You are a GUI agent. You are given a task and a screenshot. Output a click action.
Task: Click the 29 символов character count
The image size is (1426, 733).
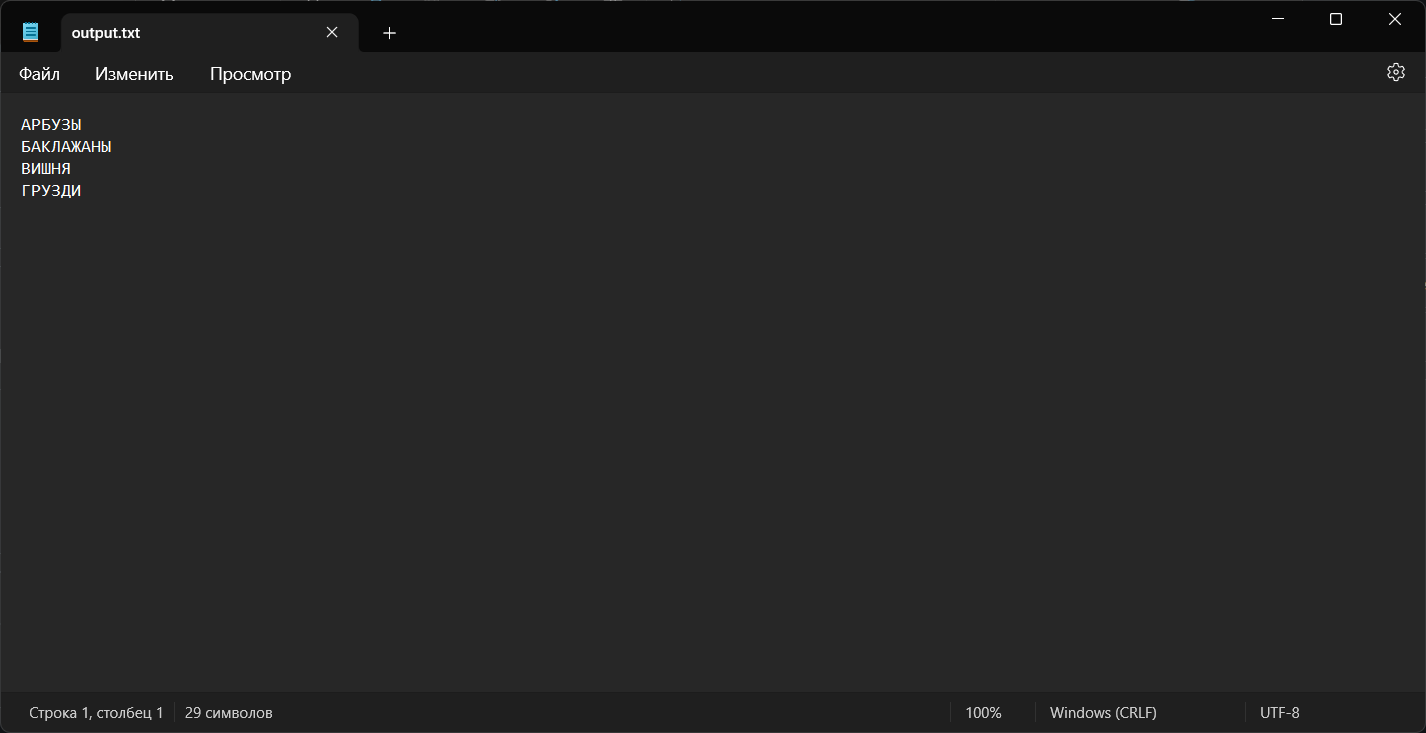point(228,713)
